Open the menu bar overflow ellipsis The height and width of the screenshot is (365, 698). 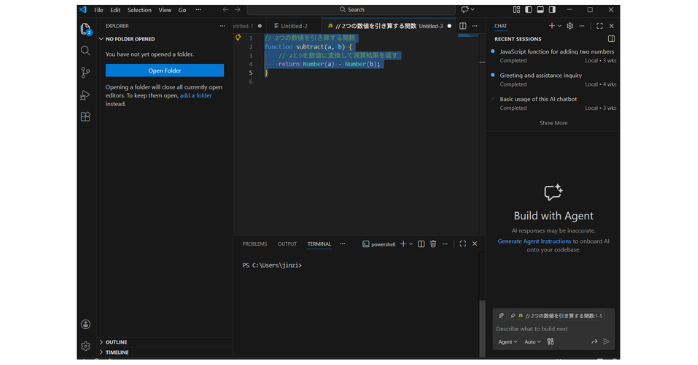click(199, 10)
